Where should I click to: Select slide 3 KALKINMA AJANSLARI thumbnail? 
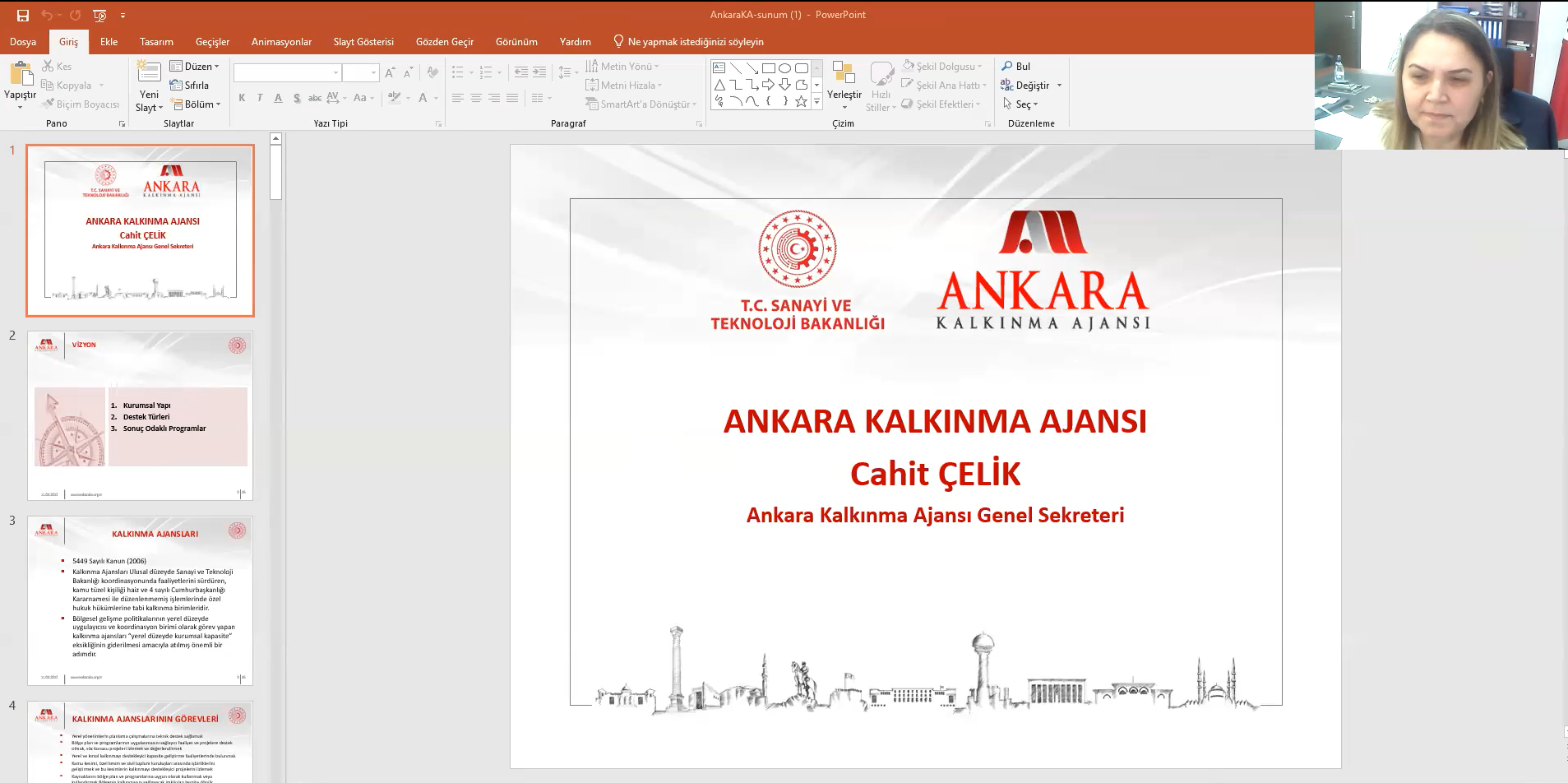pos(141,600)
